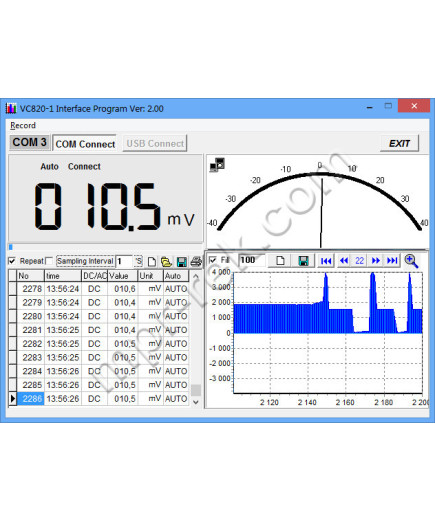Click the 'DC/AC' column header

click(95, 276)
